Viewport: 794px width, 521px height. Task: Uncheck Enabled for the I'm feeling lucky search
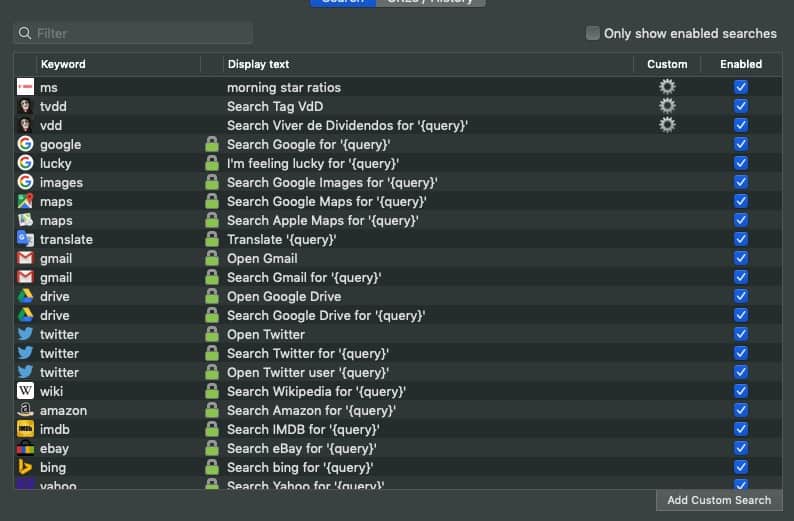pyautogui.click(x=740, y=163)
